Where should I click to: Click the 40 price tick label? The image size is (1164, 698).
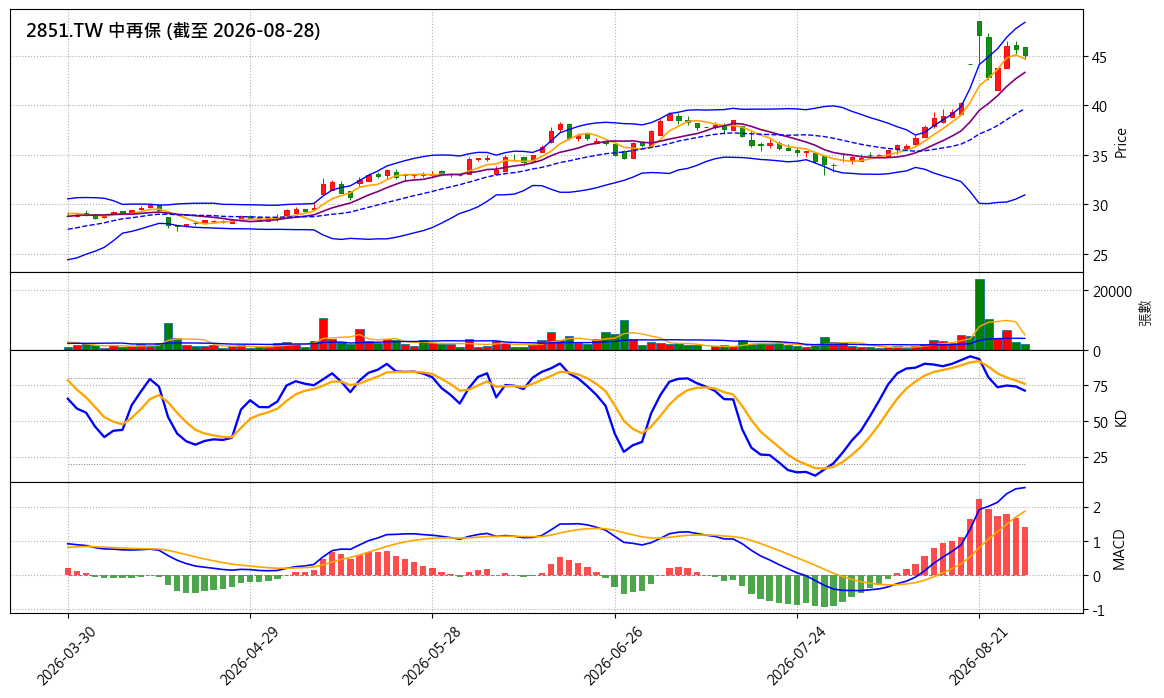click(x=1099, y=107)
